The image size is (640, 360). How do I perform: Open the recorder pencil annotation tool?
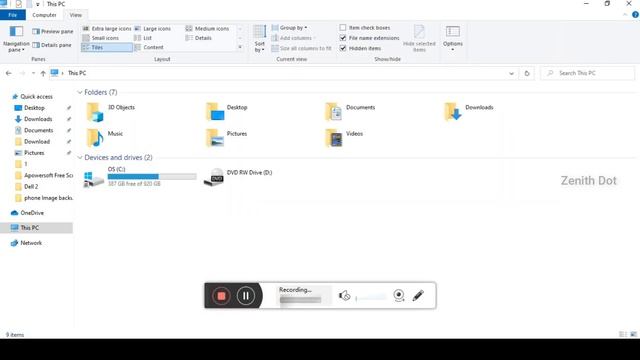click(418, 295)
